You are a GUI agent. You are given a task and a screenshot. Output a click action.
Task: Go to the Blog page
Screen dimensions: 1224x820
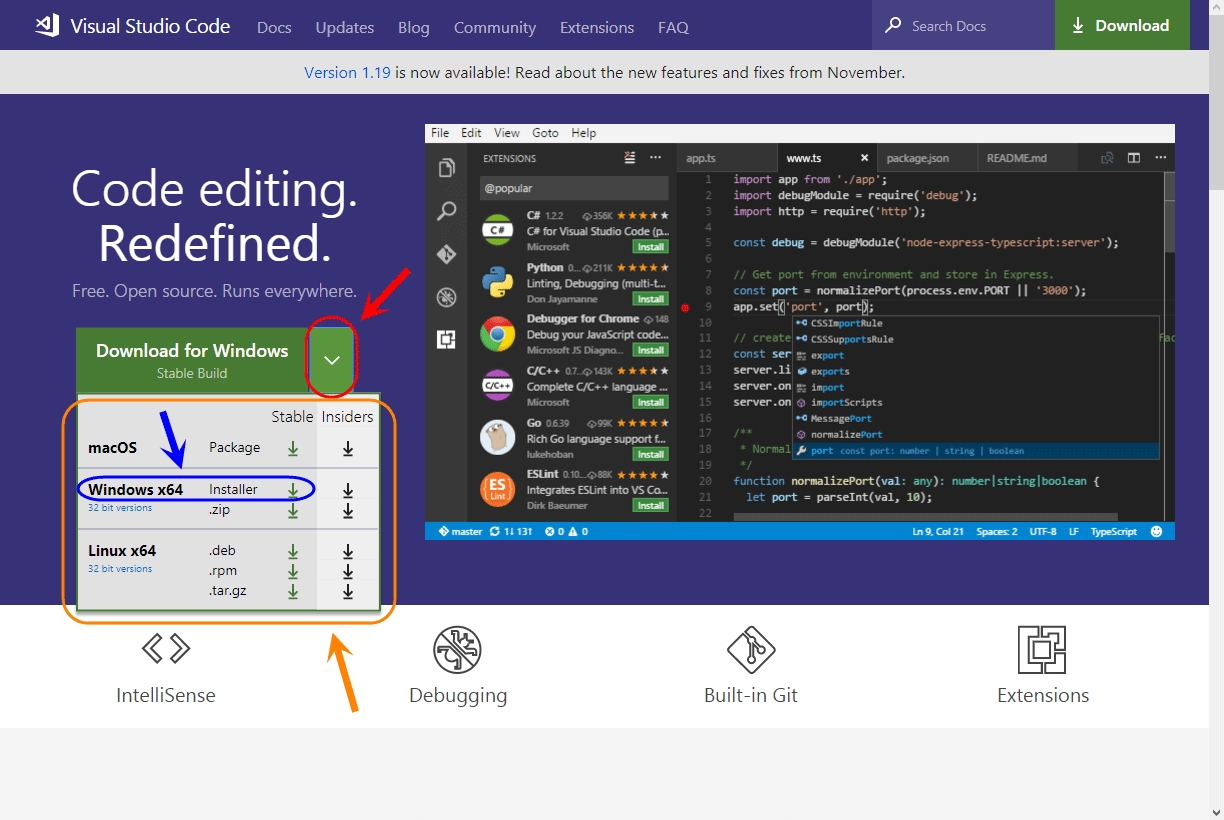414,27
